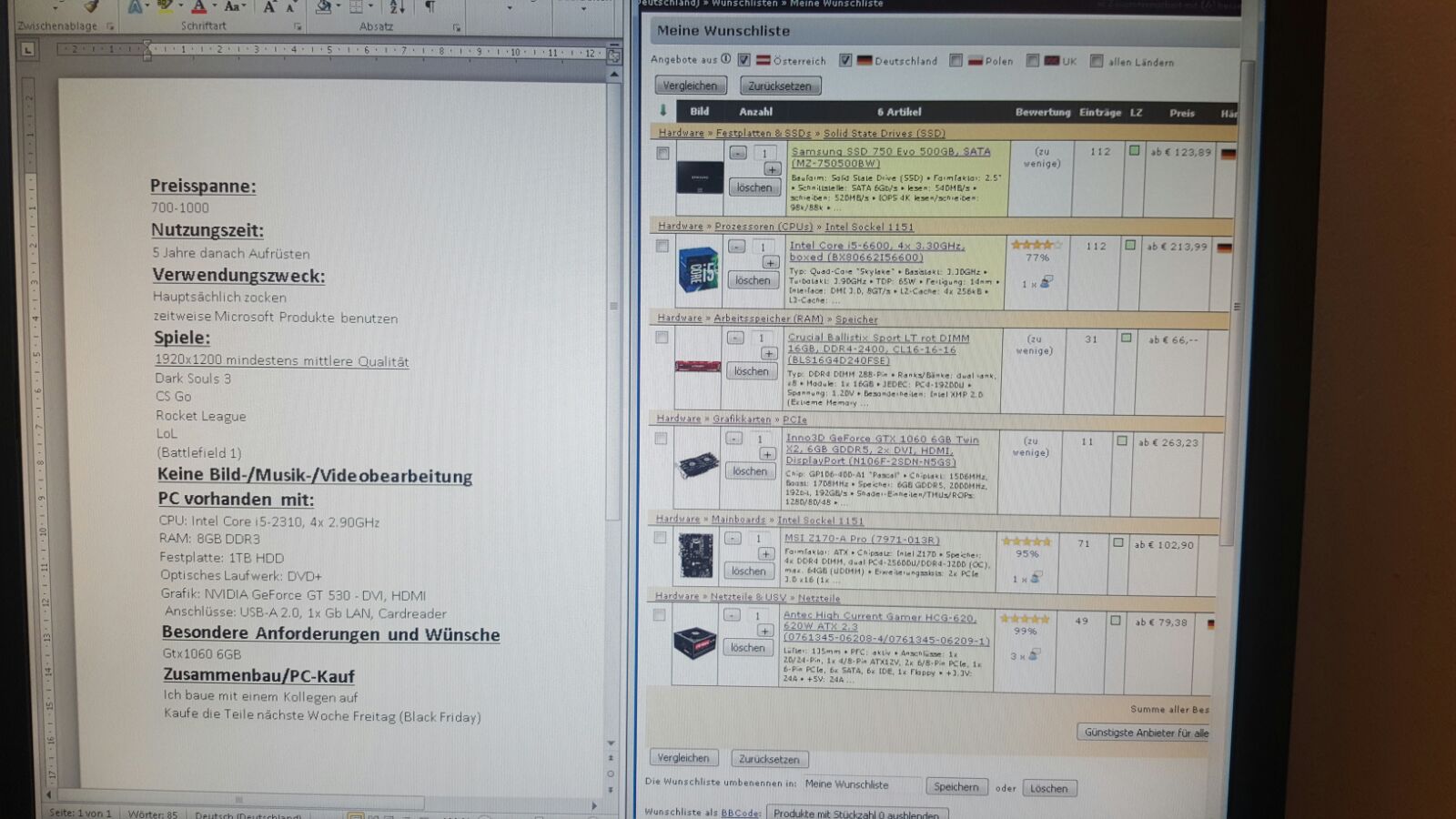Click the shading paint bucket icon

[x=324, y=7]
